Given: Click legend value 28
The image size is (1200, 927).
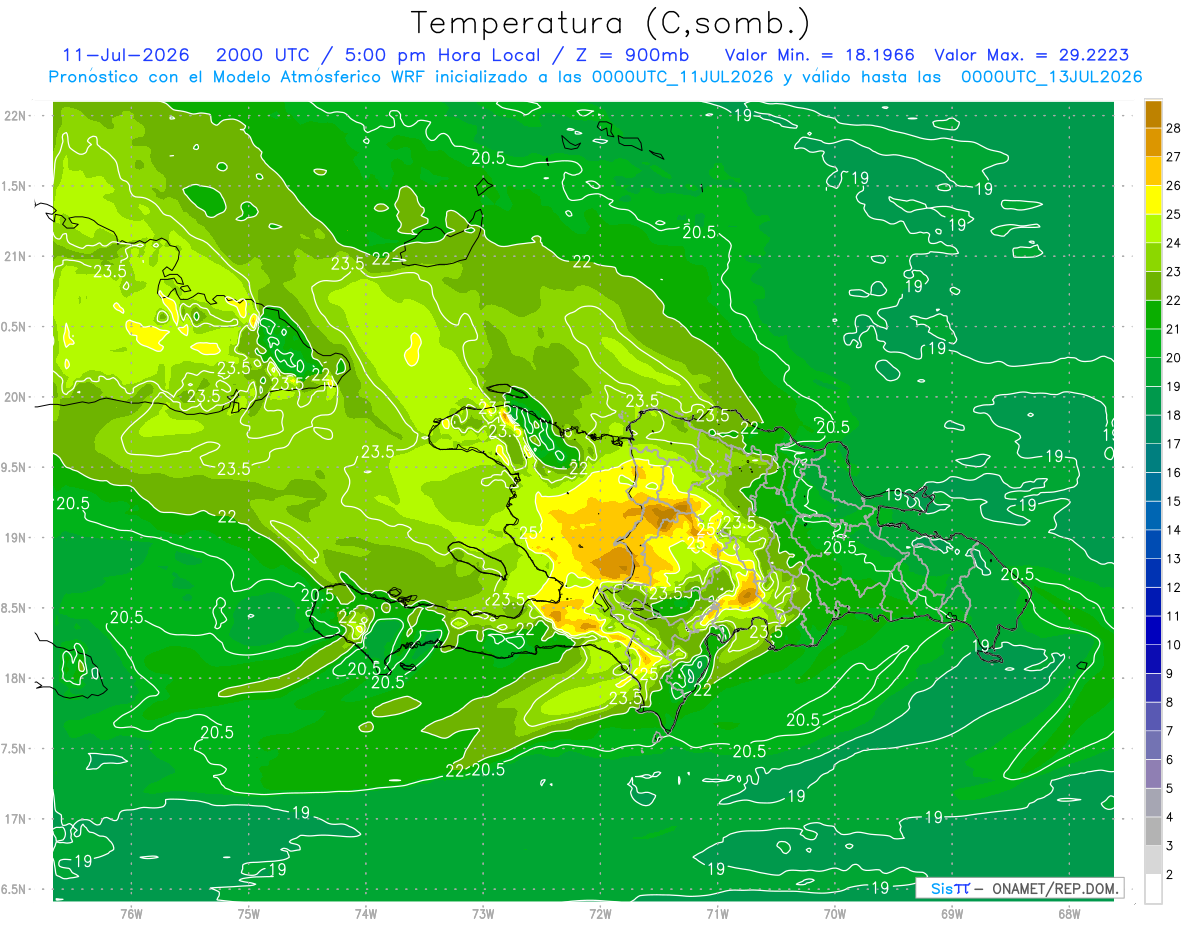Looking at the screenshot, I should pyautogui.click(x=1174, y=128).
